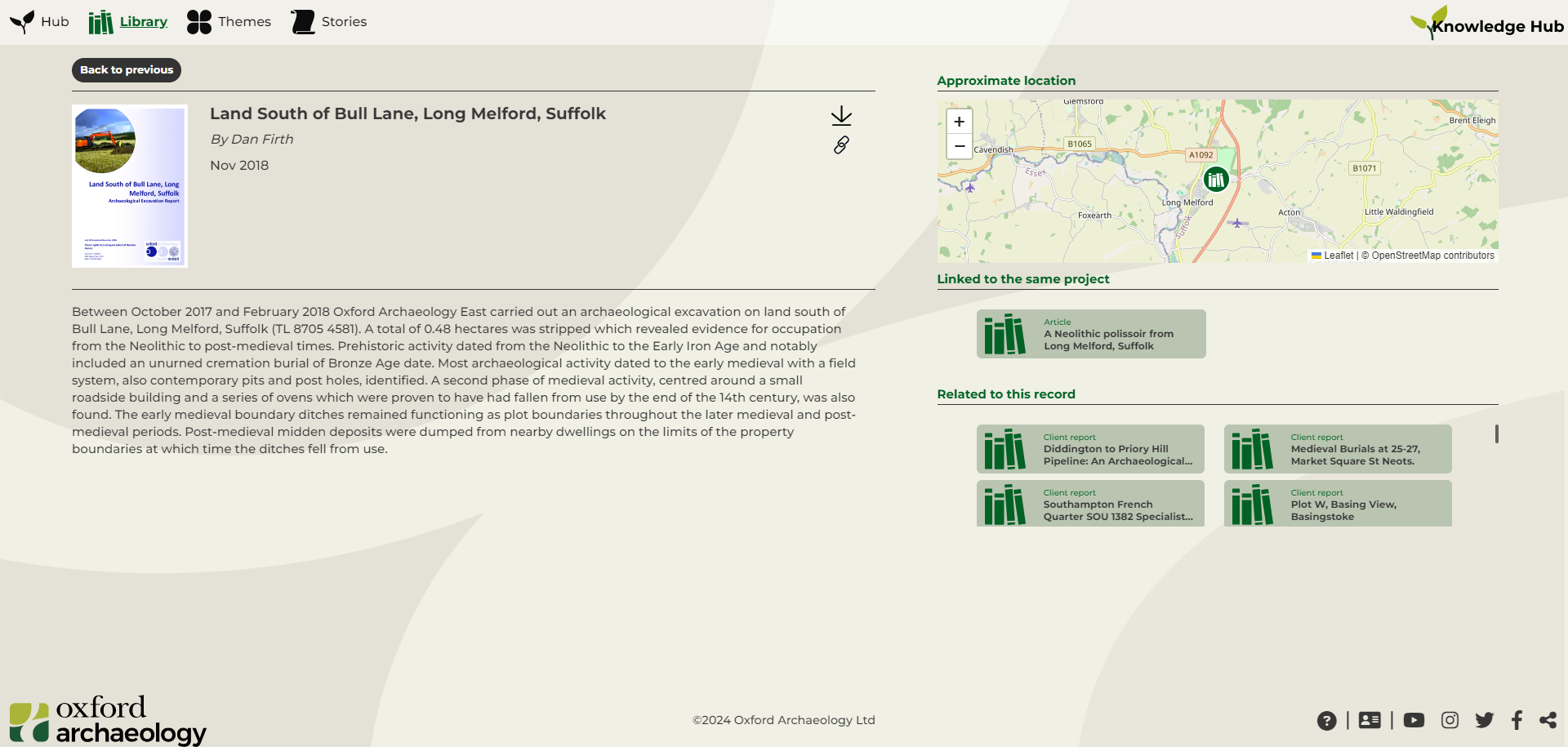Click the related records scrollbar
1568x747 pixels.
coord(1496,434)
